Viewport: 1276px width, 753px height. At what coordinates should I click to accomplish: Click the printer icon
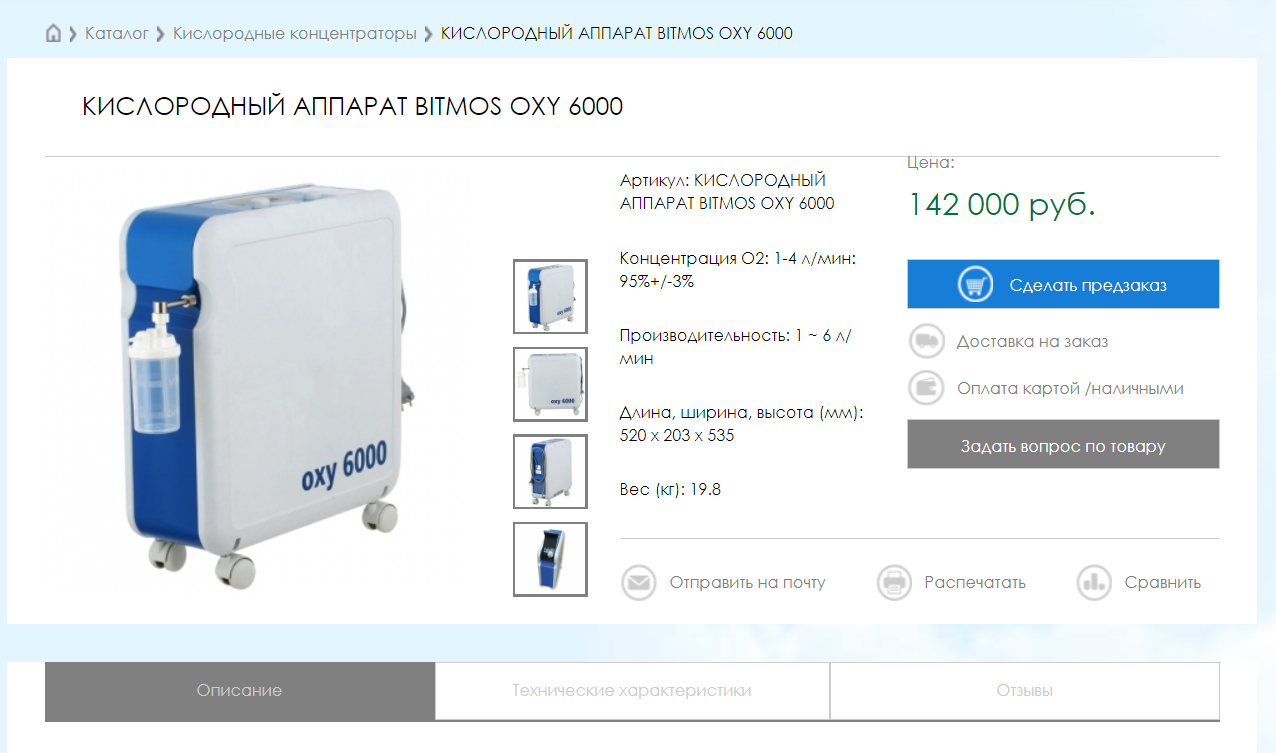895,582
